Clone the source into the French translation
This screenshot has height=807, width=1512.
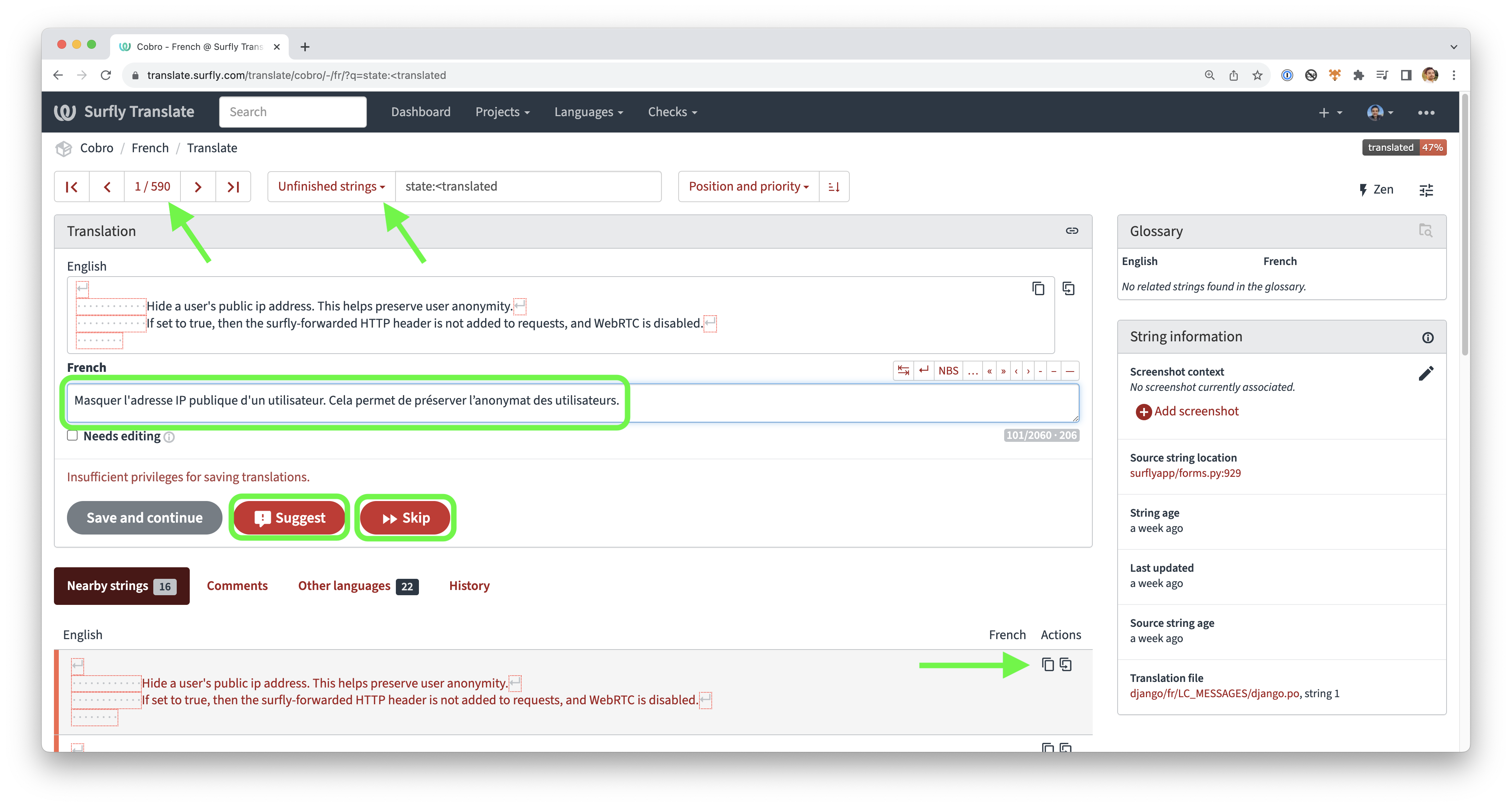tap(1068, 288)
